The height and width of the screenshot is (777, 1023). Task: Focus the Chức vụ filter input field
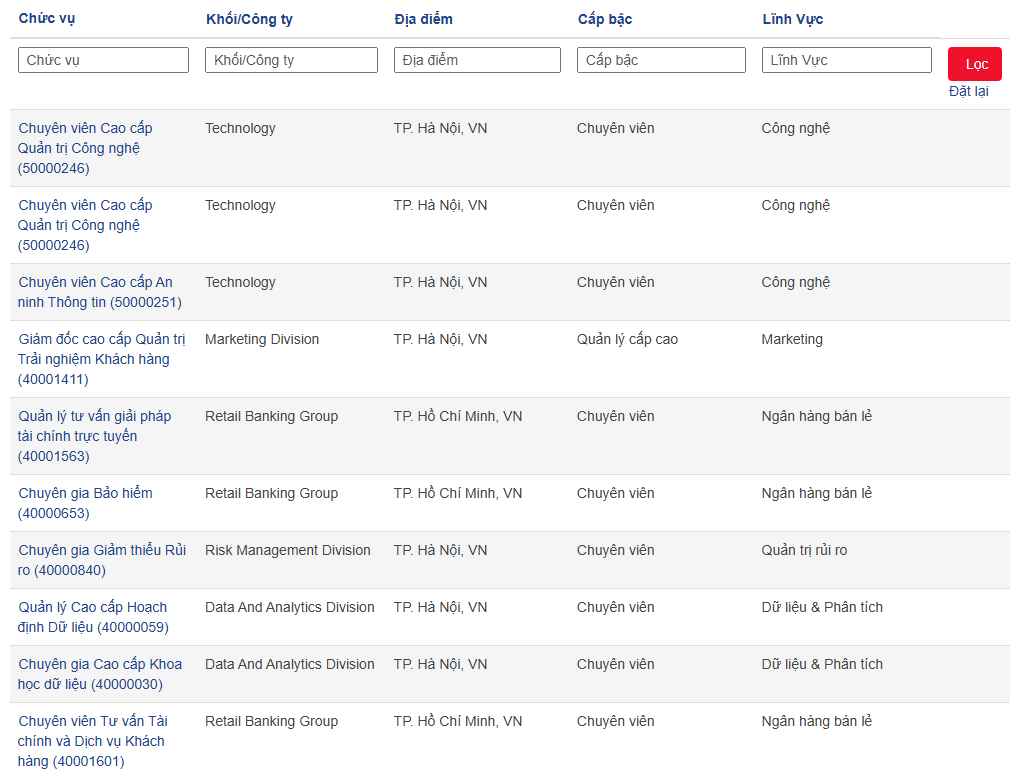[103, 60]
